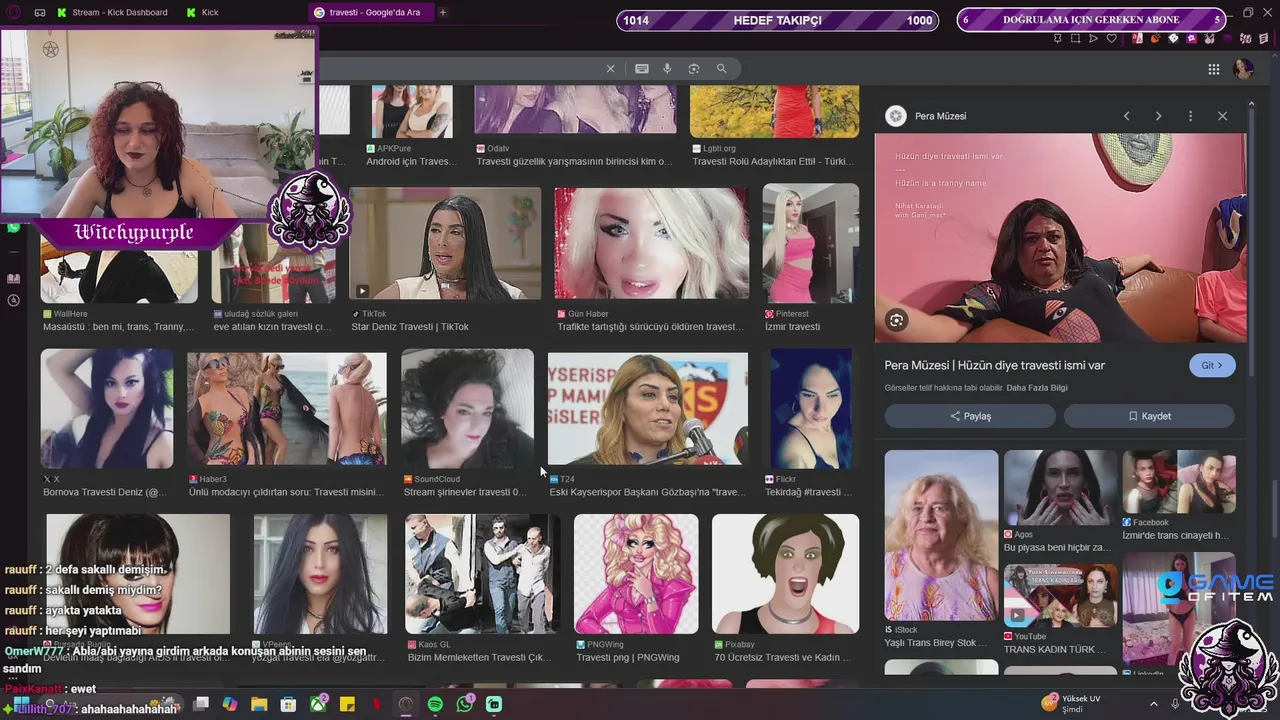The image size is (1280, 720).
Task: Open the iStock Yaşlı Trans Birey related image
Action: click(941, 535)
